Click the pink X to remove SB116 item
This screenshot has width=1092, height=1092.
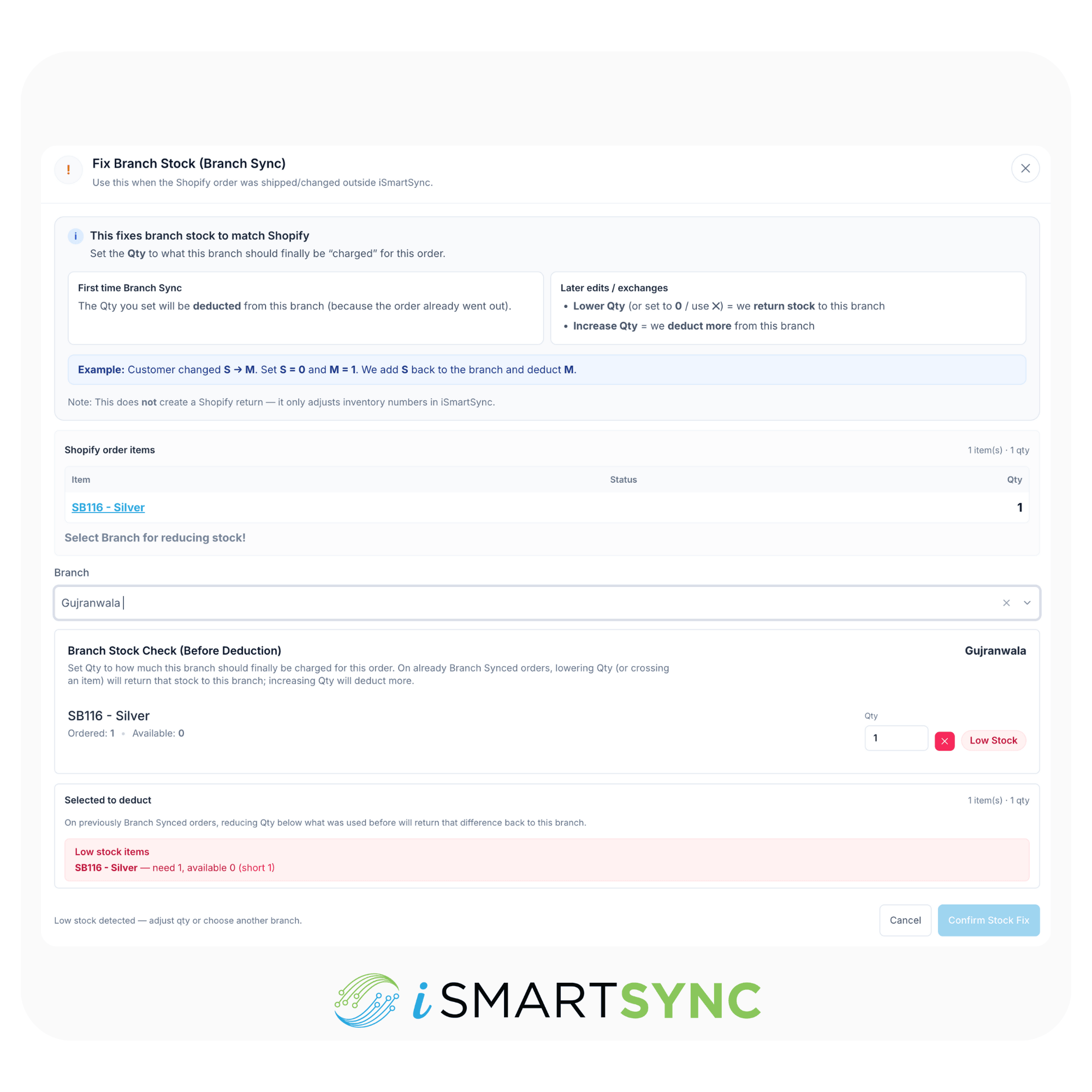(945, 740)
